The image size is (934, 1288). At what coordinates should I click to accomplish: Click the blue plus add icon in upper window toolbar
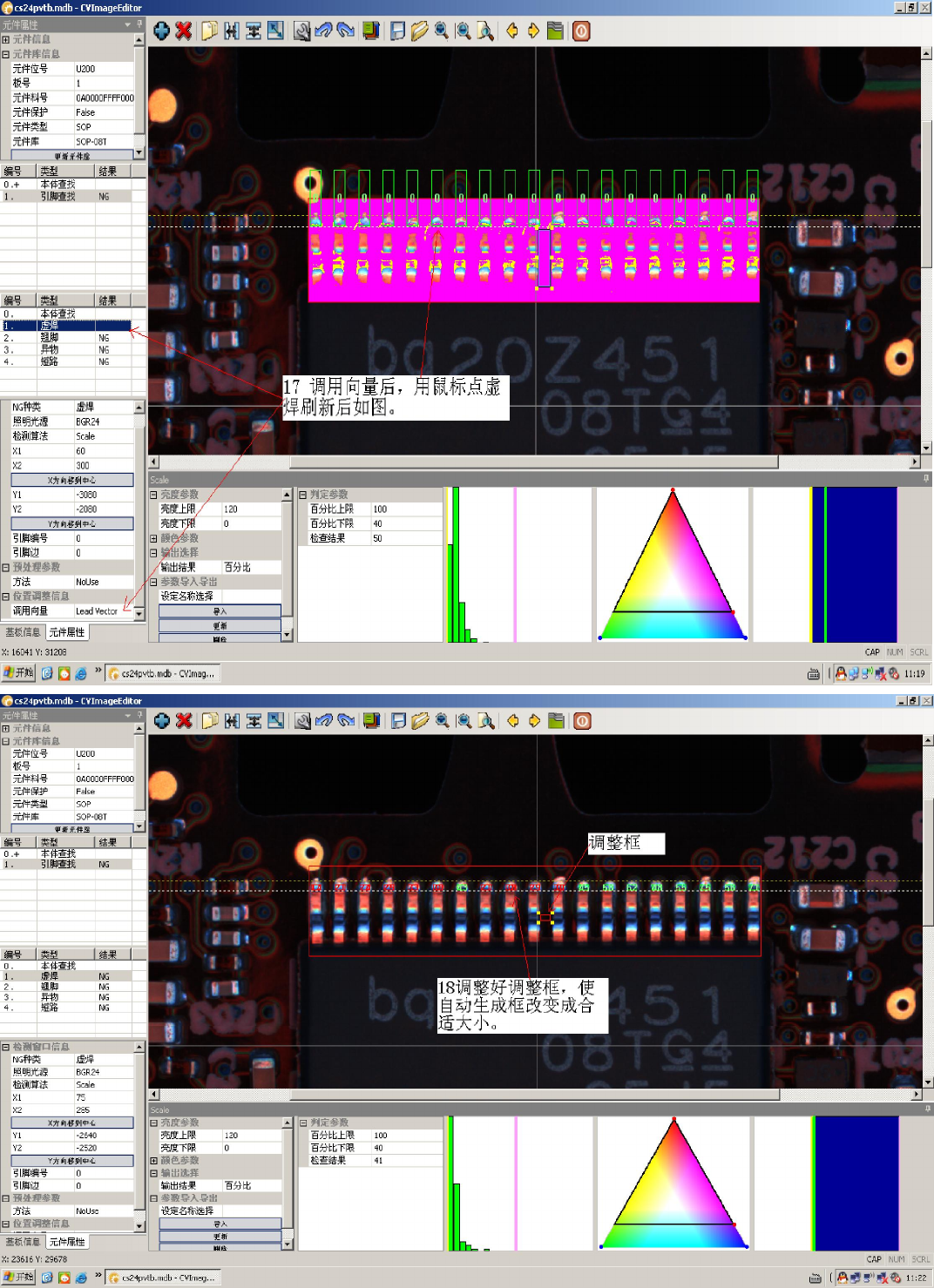click(162, 31)
